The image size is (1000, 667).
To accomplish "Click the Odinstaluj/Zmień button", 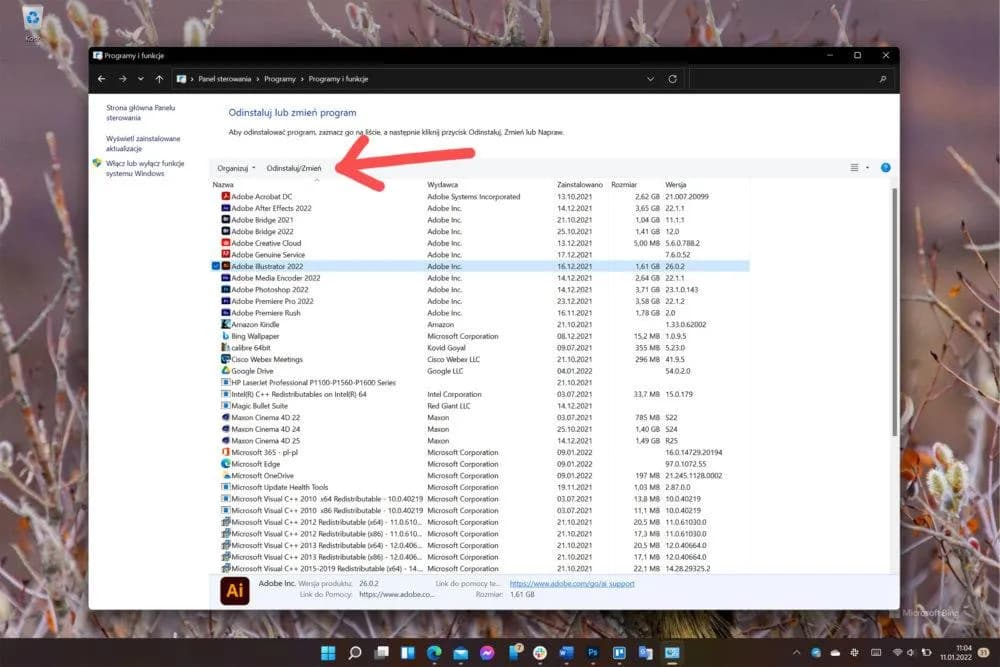I will [296, 167].
